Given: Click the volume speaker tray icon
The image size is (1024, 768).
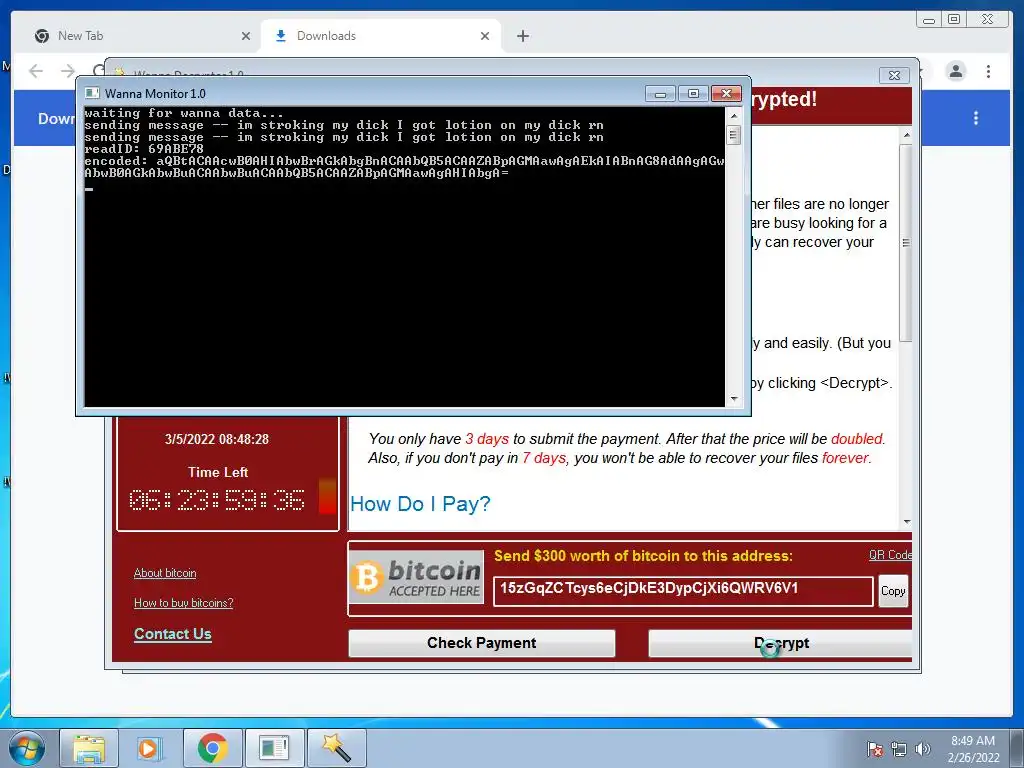Looking at the screenshot, I should [x=923, y=749].
